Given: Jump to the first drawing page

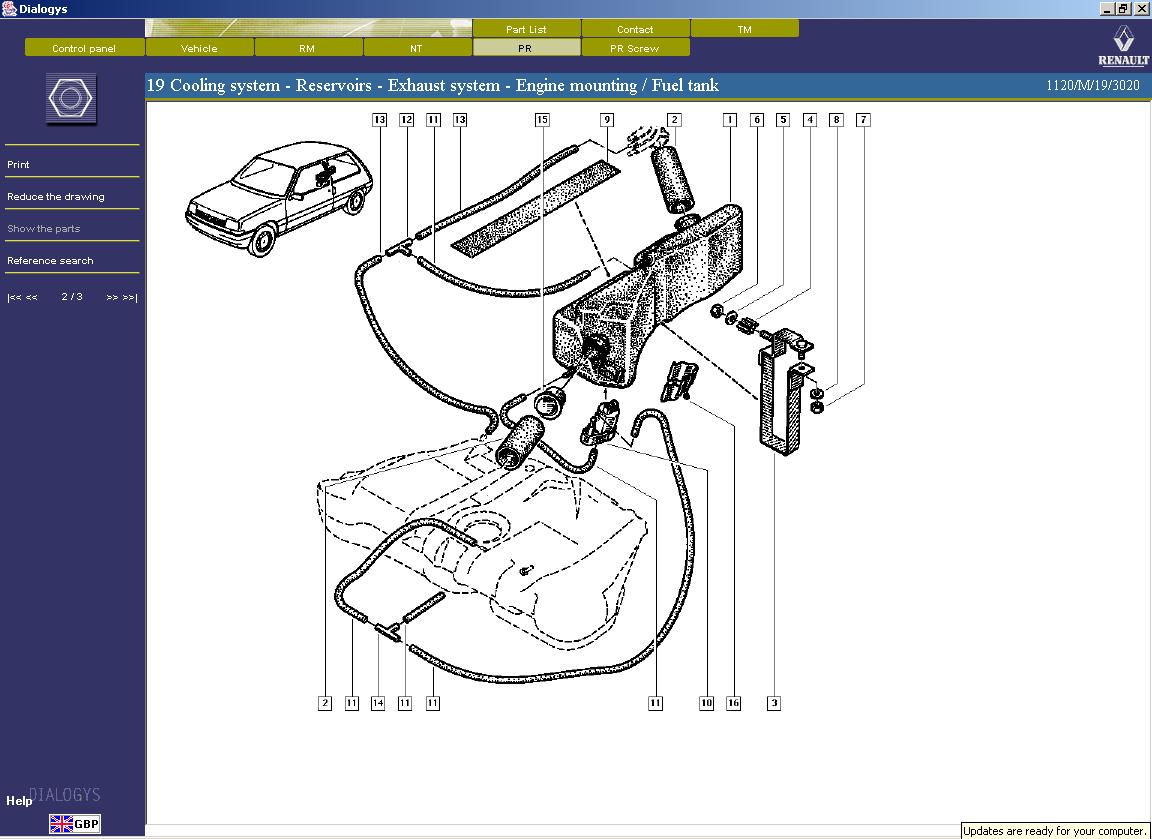Looking at the screenshot, I should pyautogui.click(x=12, y=298).
